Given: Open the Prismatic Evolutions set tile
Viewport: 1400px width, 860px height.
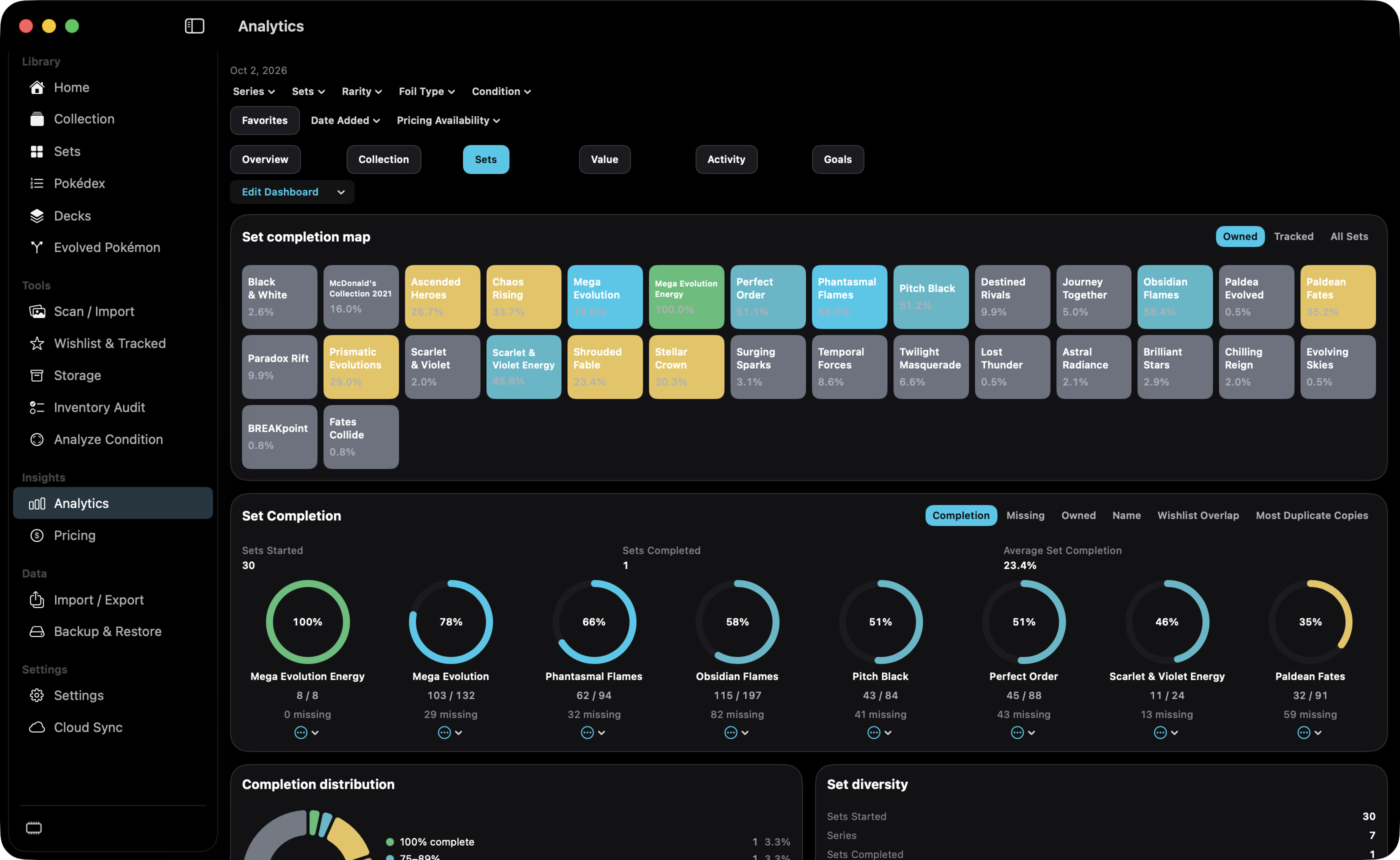Looking at the screenshot, I should [x=360, y=367].
